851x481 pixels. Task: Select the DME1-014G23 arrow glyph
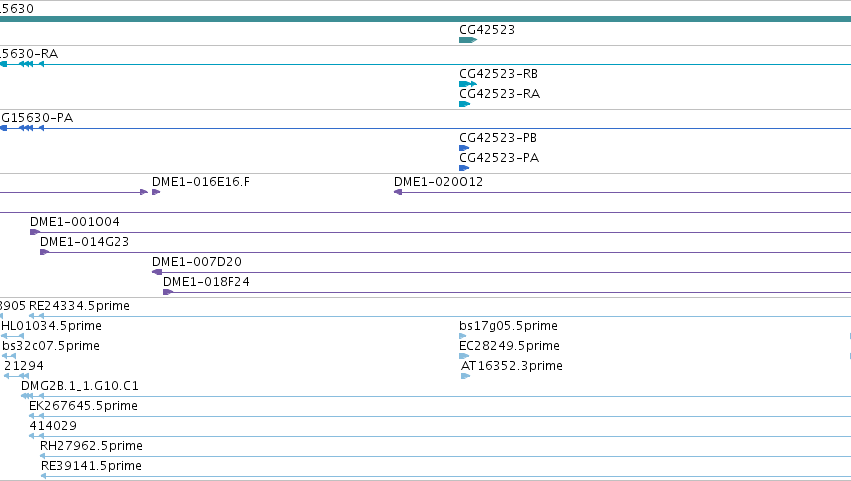pos(45,252)
